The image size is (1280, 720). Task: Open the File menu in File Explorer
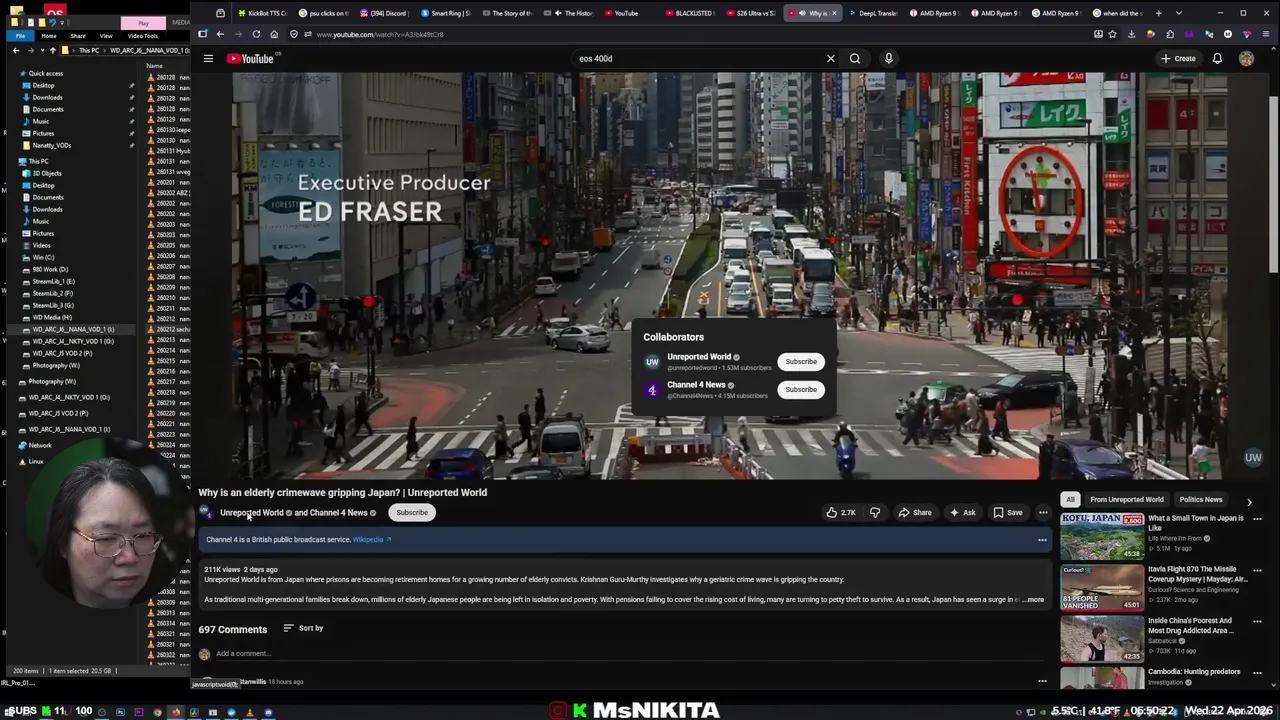[x=19, y=36]
